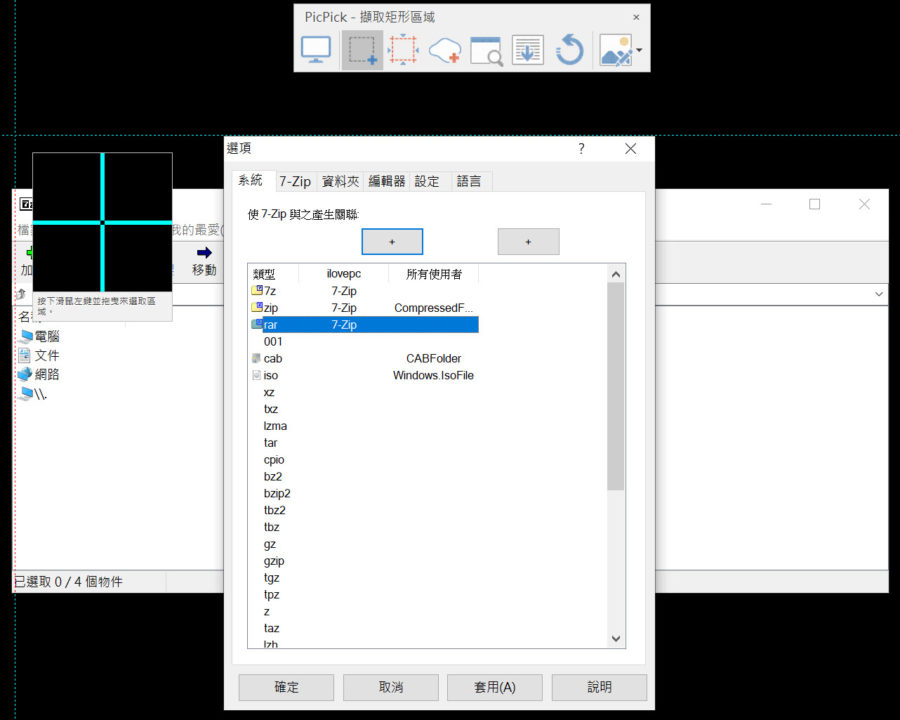Select the cpio extension row

coord(364,459)
